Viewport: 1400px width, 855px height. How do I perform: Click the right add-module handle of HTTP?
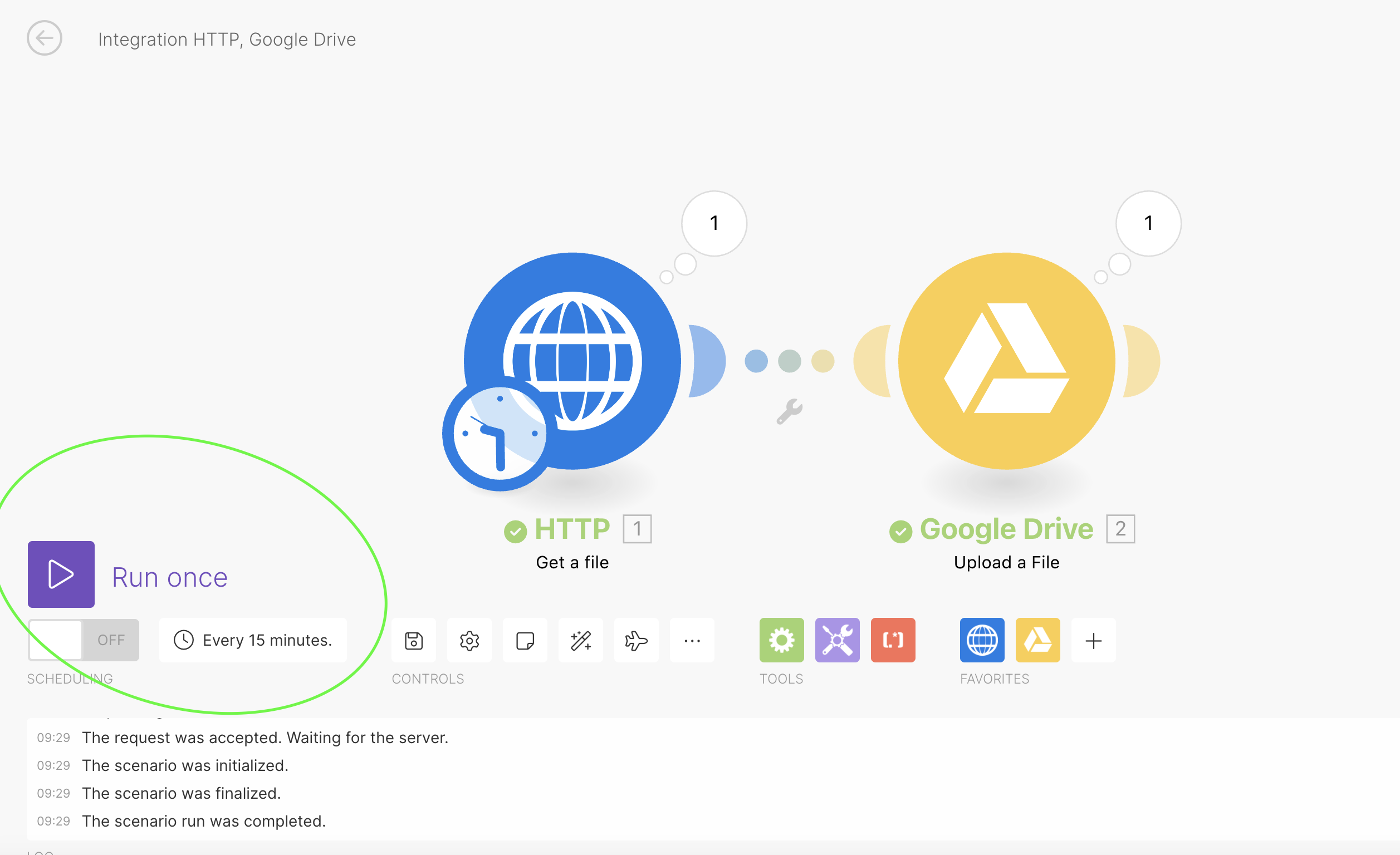pyautogui.click(x=707, y=361)
